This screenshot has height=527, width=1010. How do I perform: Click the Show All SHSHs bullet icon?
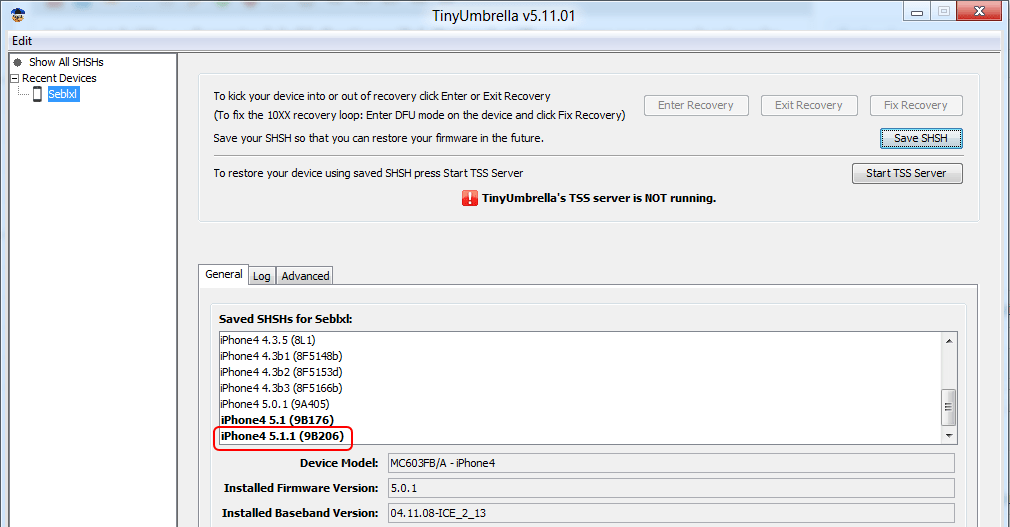tap(17, 62)
